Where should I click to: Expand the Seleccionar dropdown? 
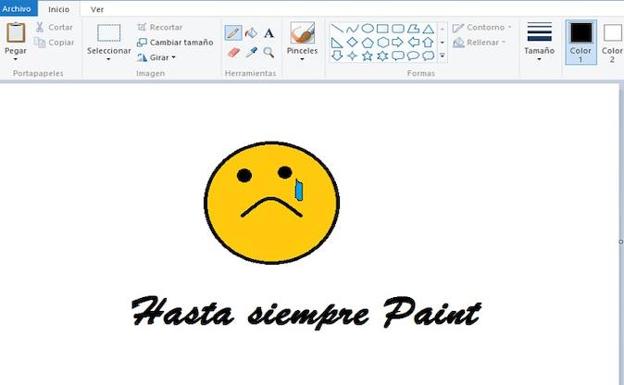click(108, 59)
